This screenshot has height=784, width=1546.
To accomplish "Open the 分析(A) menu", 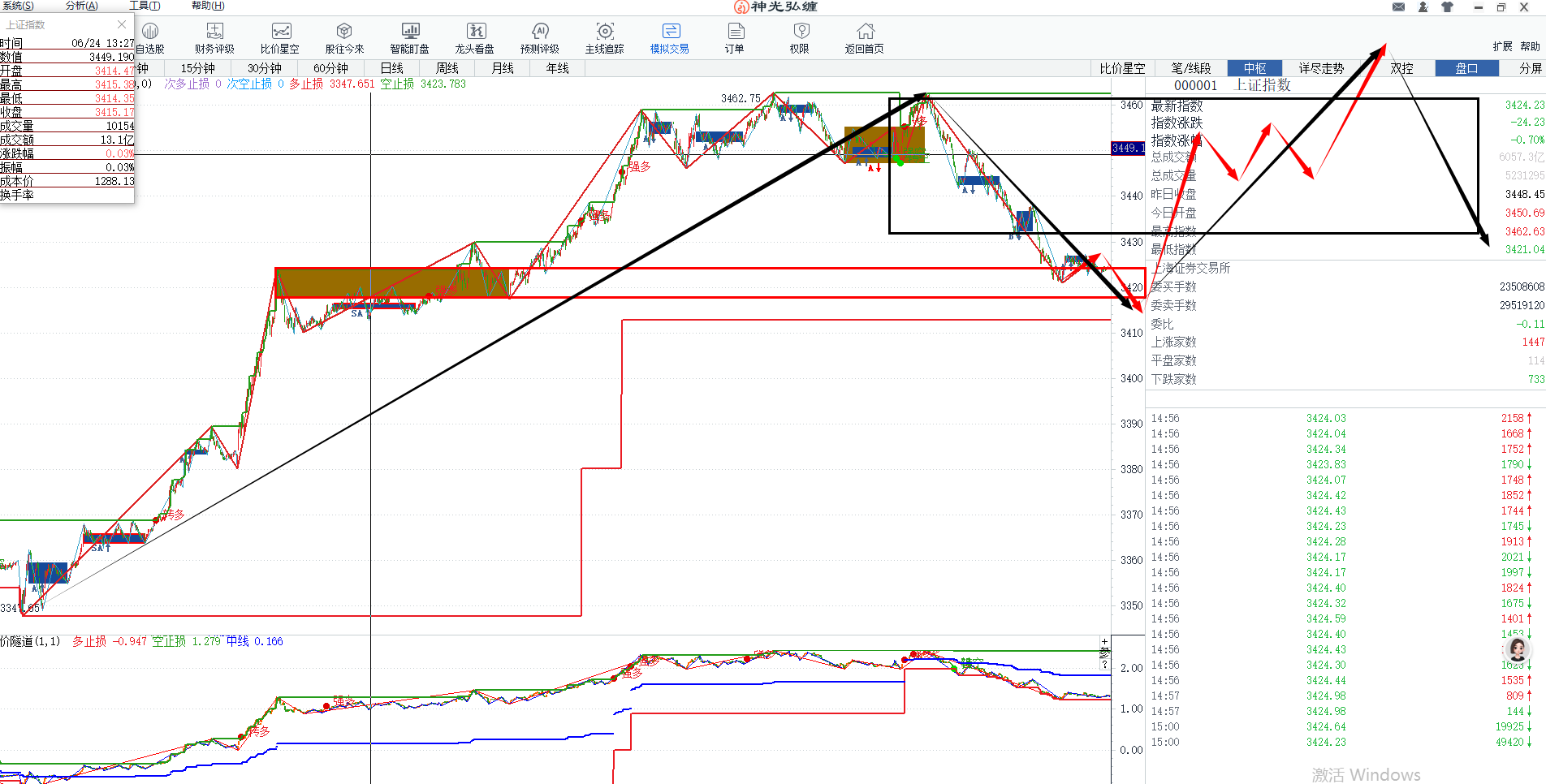I will [81, 6].
